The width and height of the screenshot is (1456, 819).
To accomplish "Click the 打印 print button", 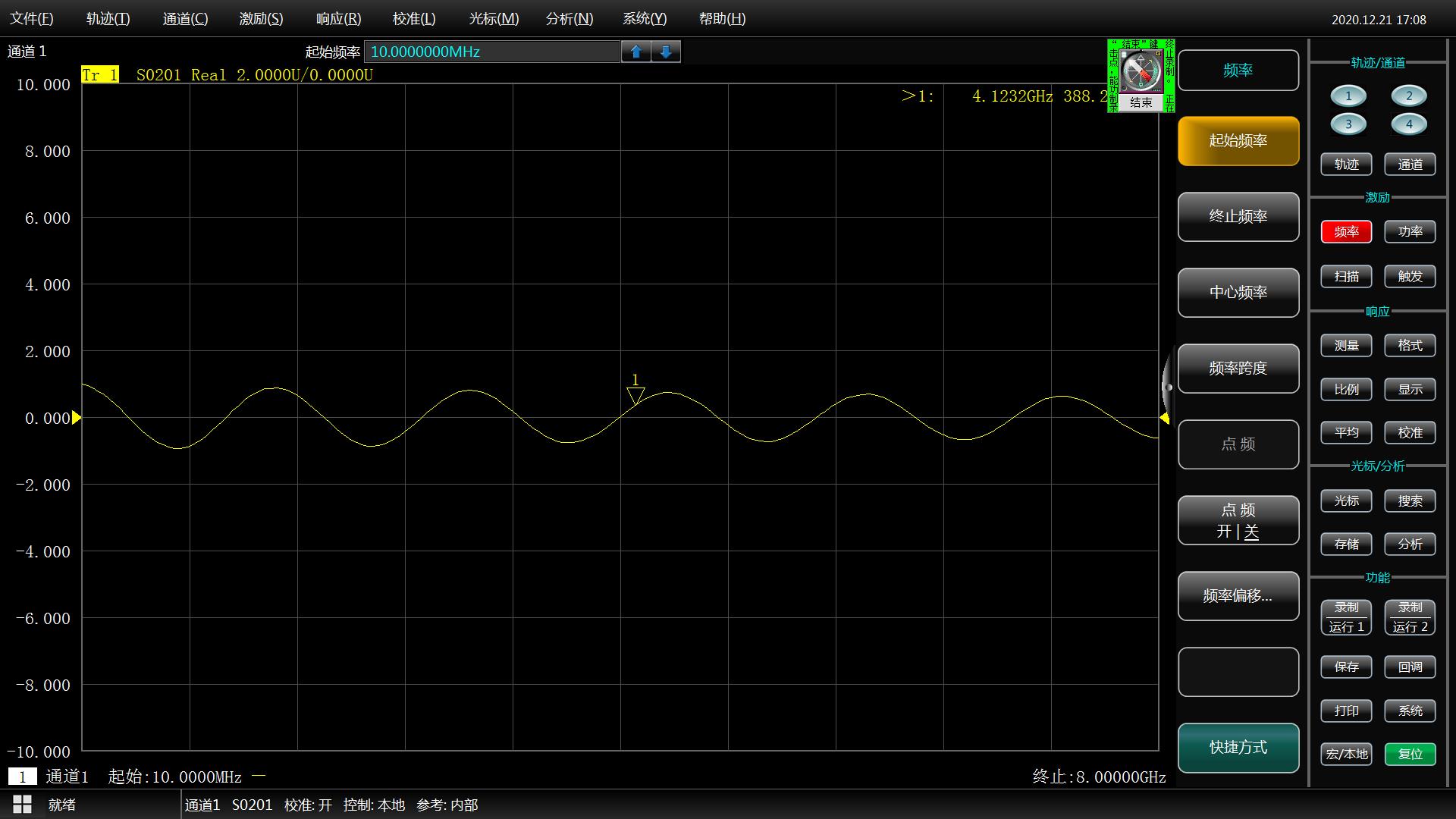I will (1346, 711).
